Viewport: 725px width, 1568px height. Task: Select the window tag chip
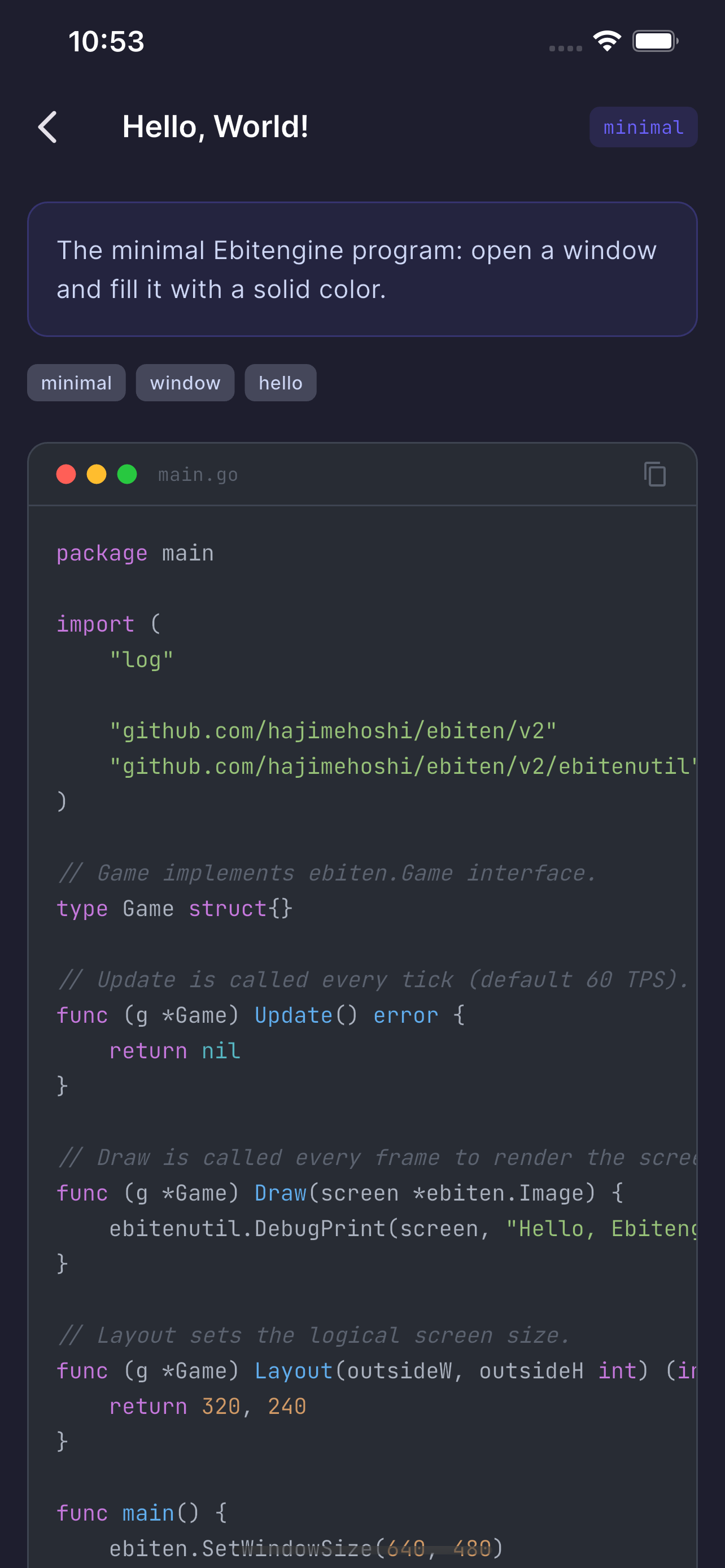[x=185, y=383]
